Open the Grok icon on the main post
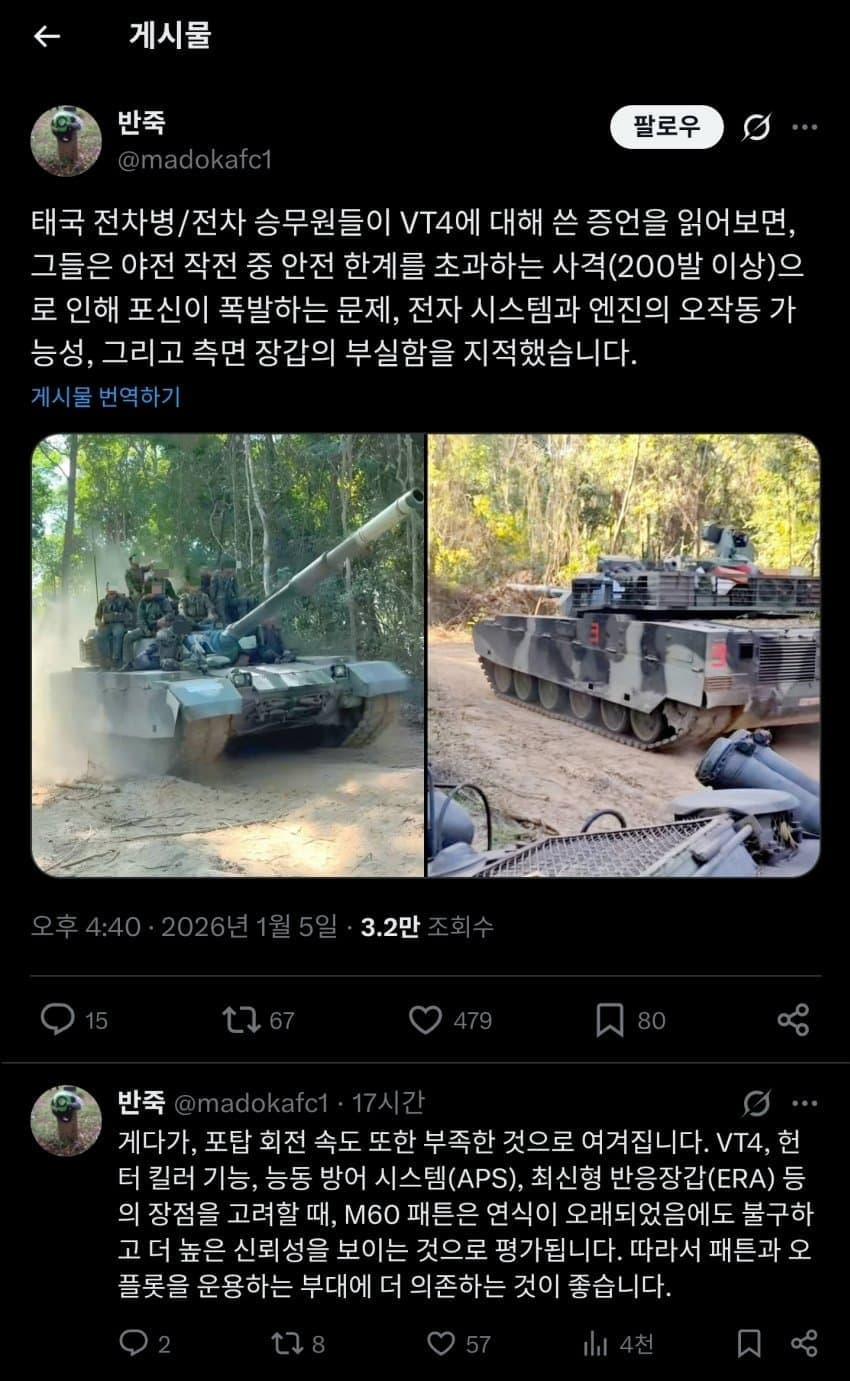Image resolution: width=850 pixels, height=1381 pixels. tap(756, 127)
